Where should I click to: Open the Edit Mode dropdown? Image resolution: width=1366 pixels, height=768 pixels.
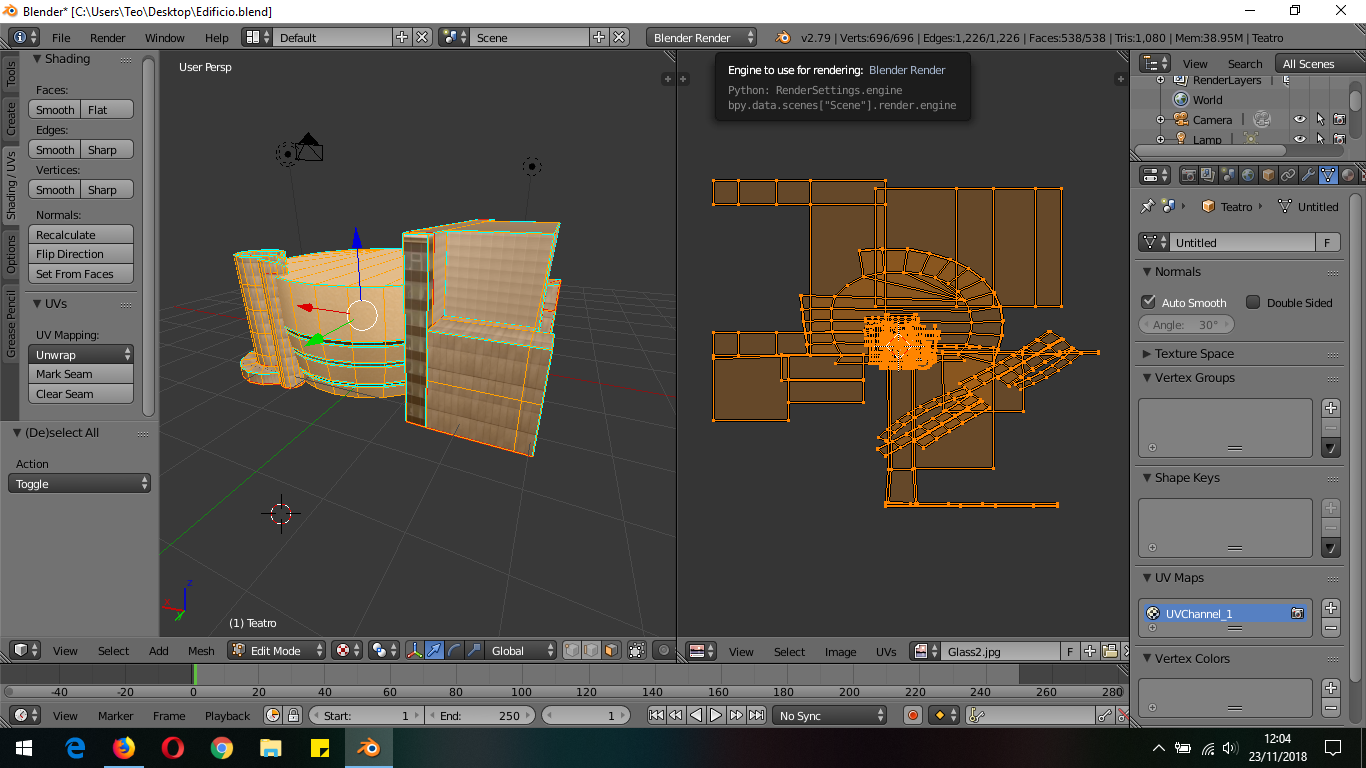277,651
